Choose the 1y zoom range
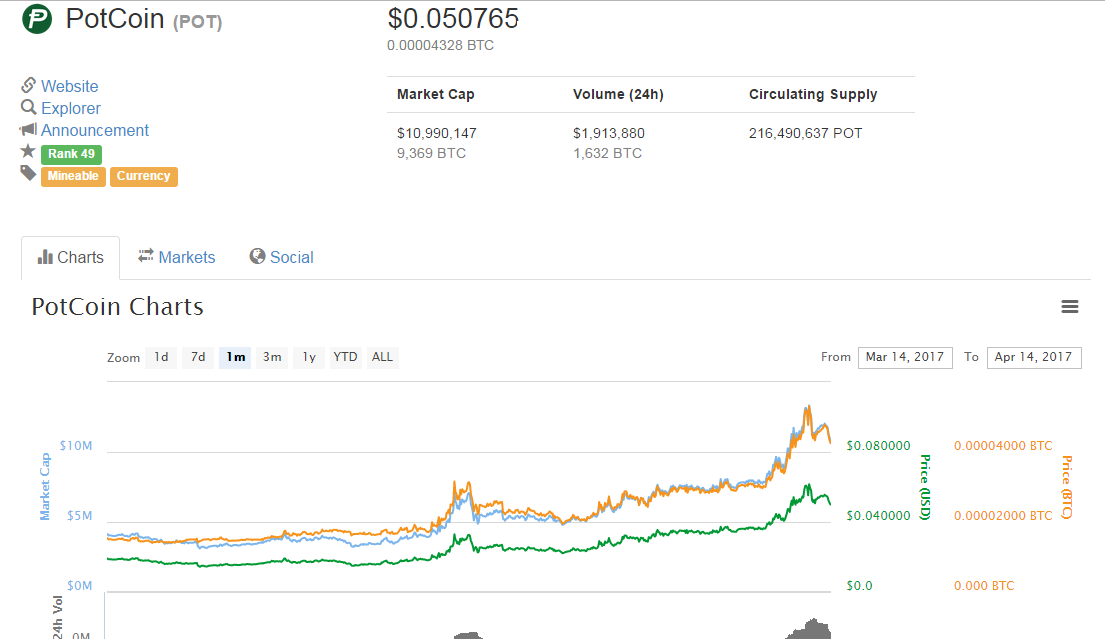Screen dimensions: 1105x639 (309, 357)
